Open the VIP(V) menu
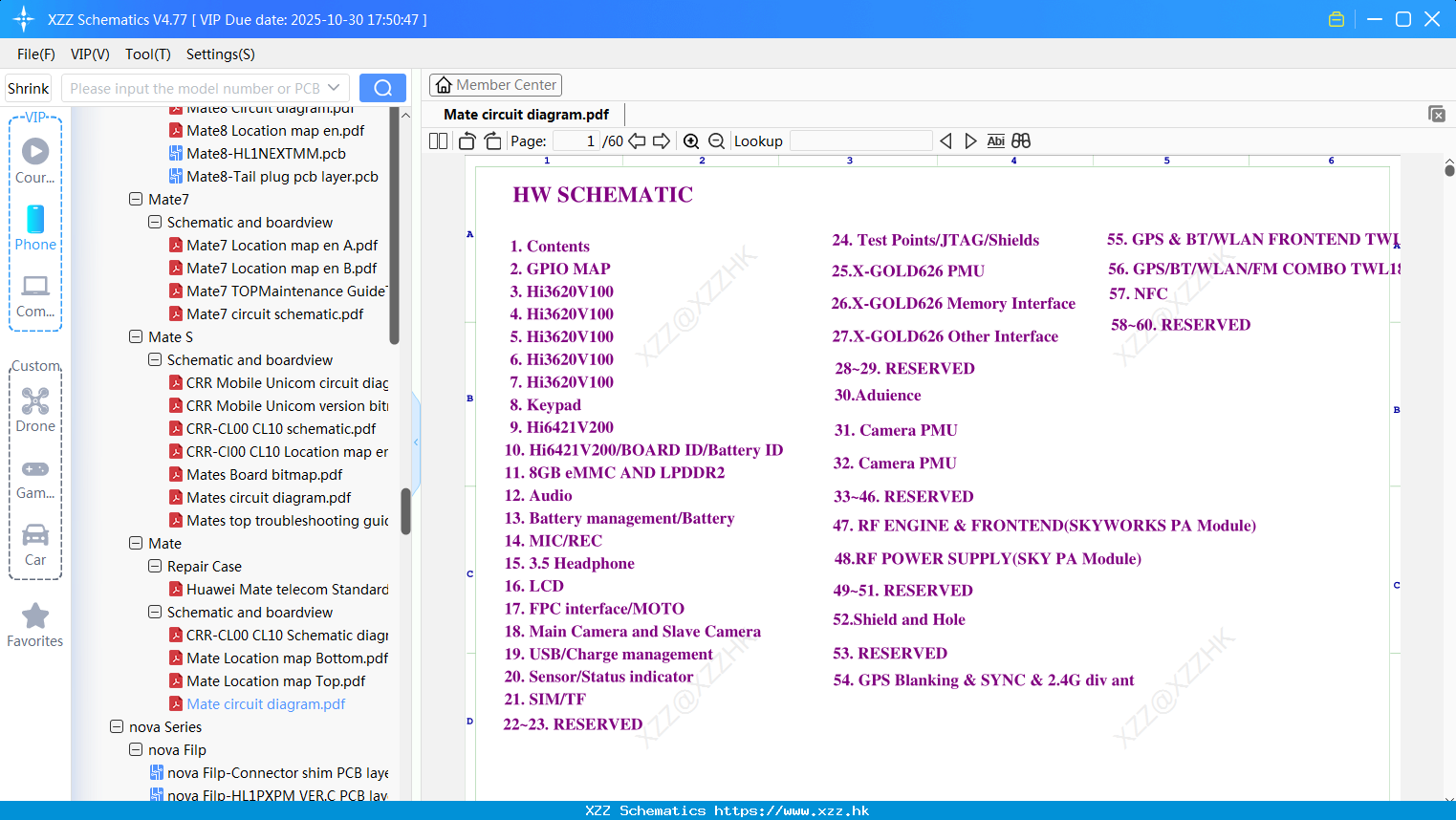 pyautogui.click(x=90, y=54)
